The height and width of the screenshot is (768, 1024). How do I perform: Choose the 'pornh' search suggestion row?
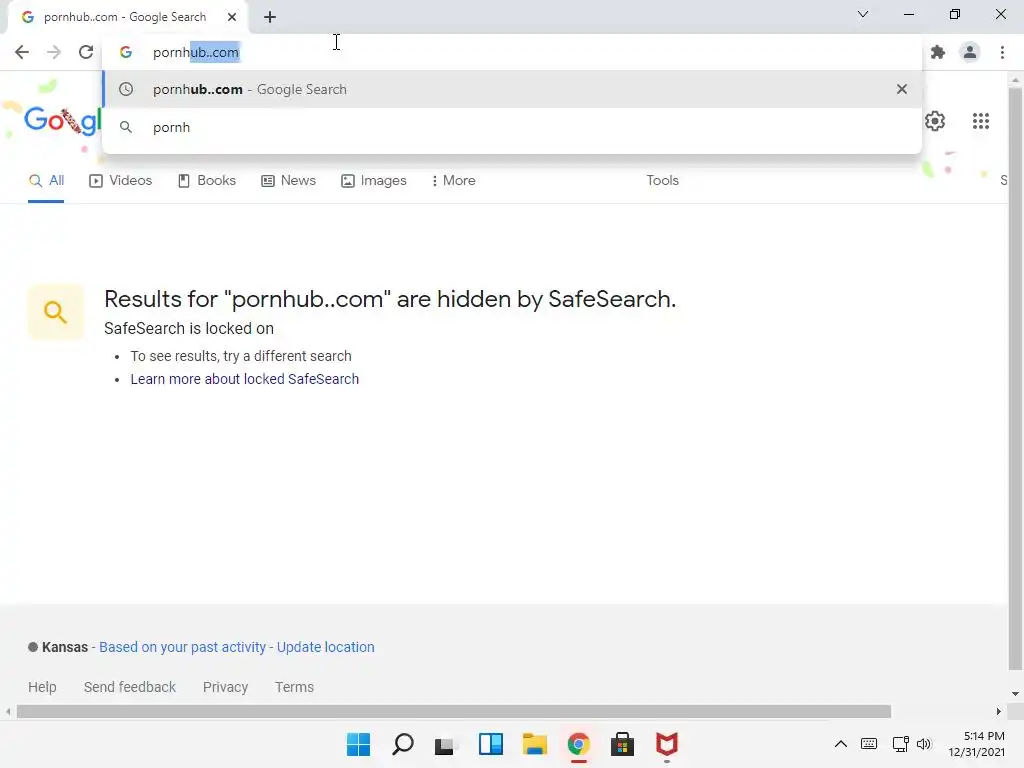pyautogui.click(x=512, y=127)
